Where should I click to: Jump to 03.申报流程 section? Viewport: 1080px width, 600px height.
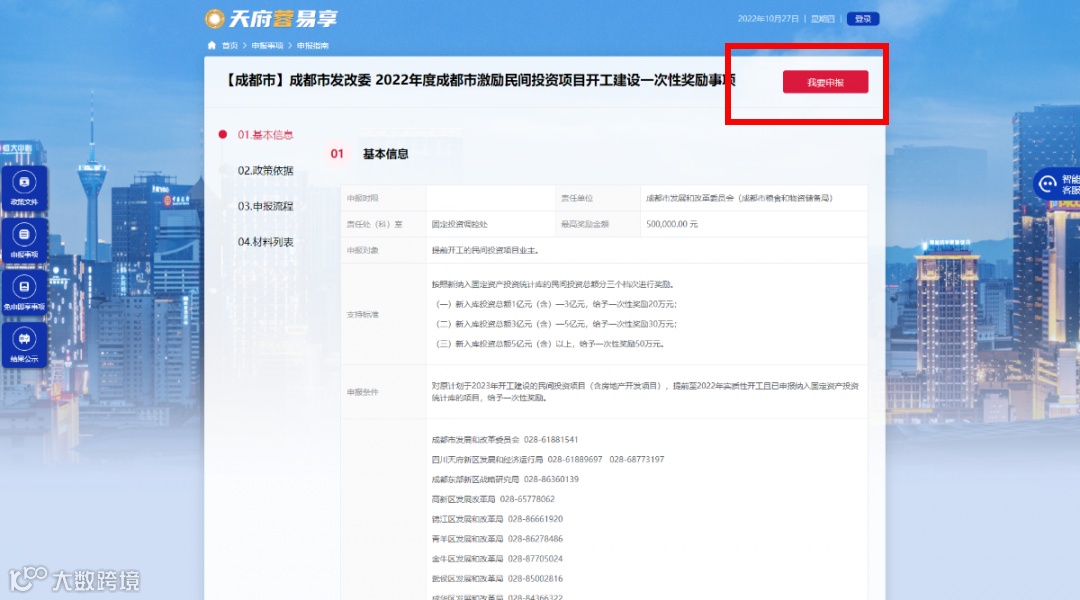pyautogui.click(x=265, y=206)
